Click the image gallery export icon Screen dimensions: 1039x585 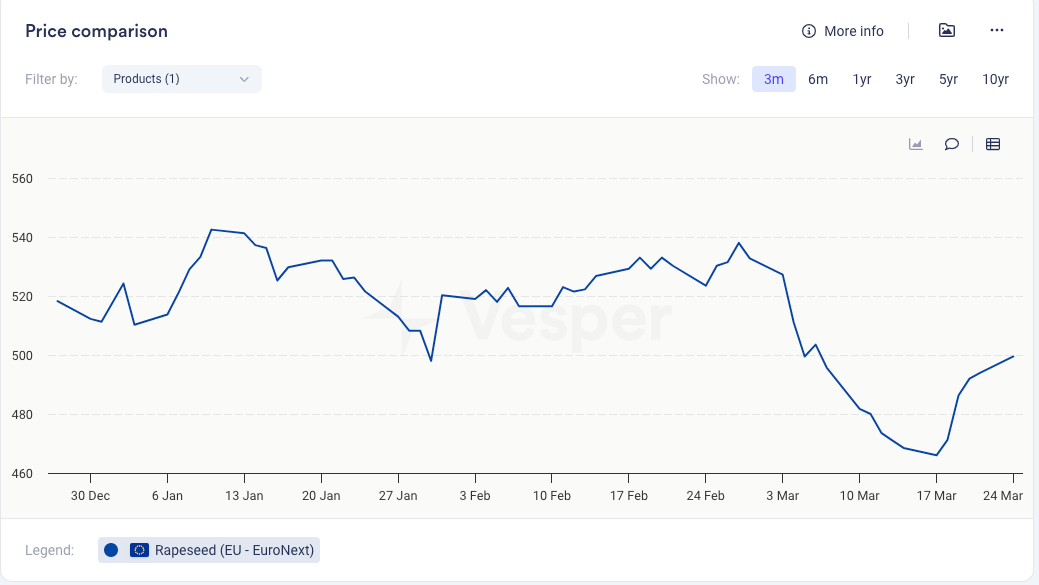click(946, 31)
